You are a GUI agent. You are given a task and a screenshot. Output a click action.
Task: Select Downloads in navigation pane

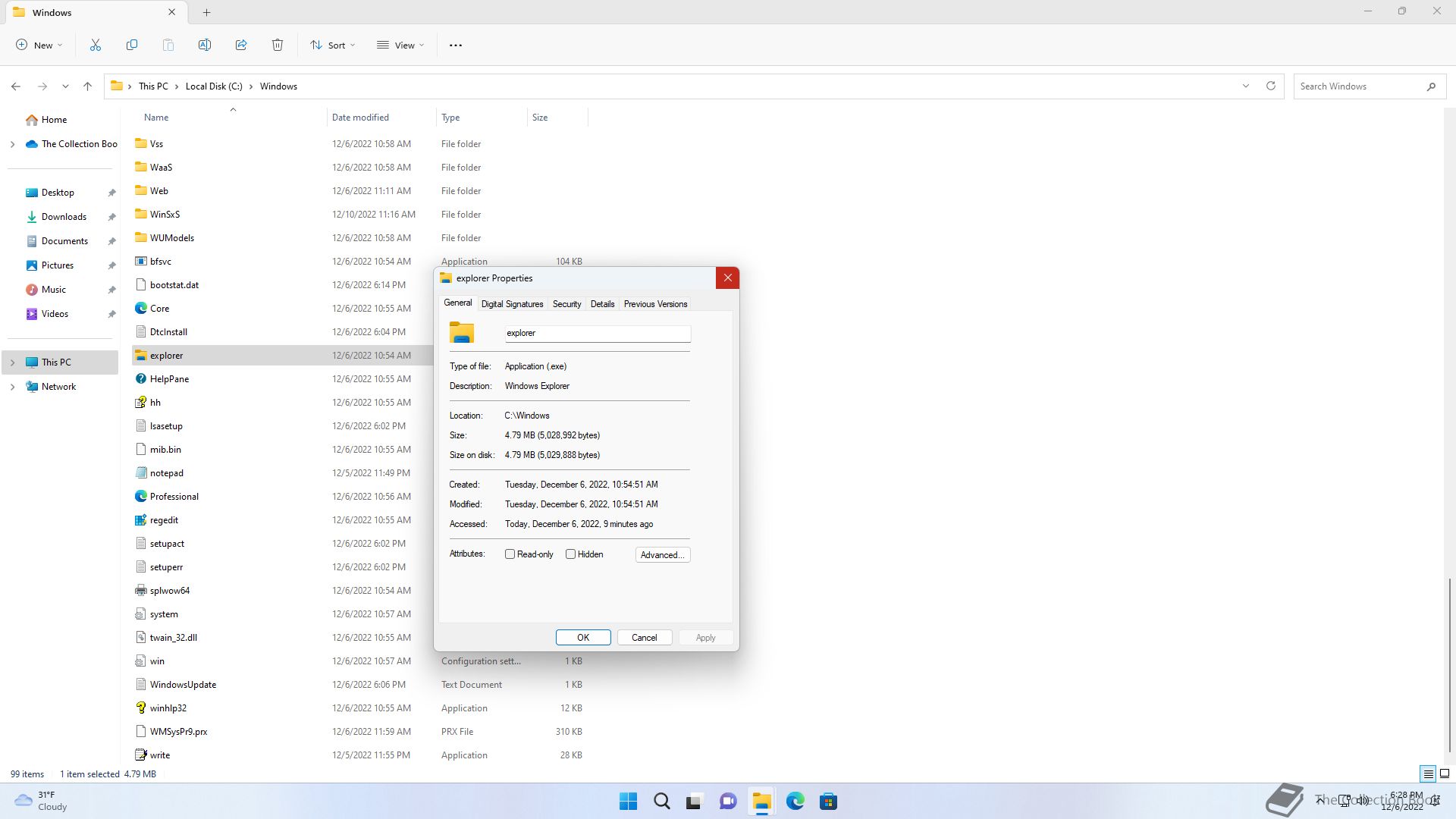tap(64, 217)
